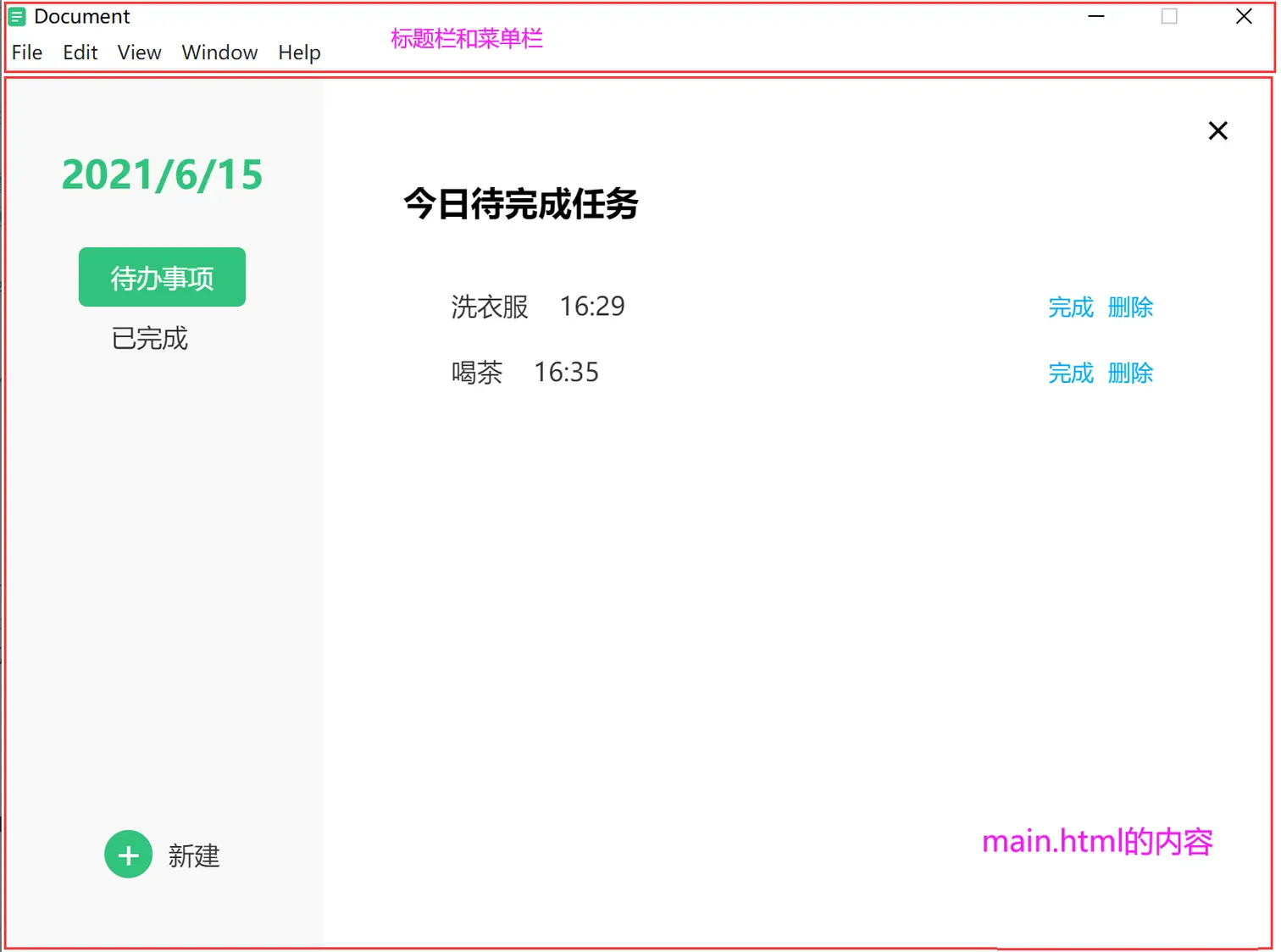Open the Edit menu
1281x952 pixels.
pyautogui.click(x=80, y=53)
